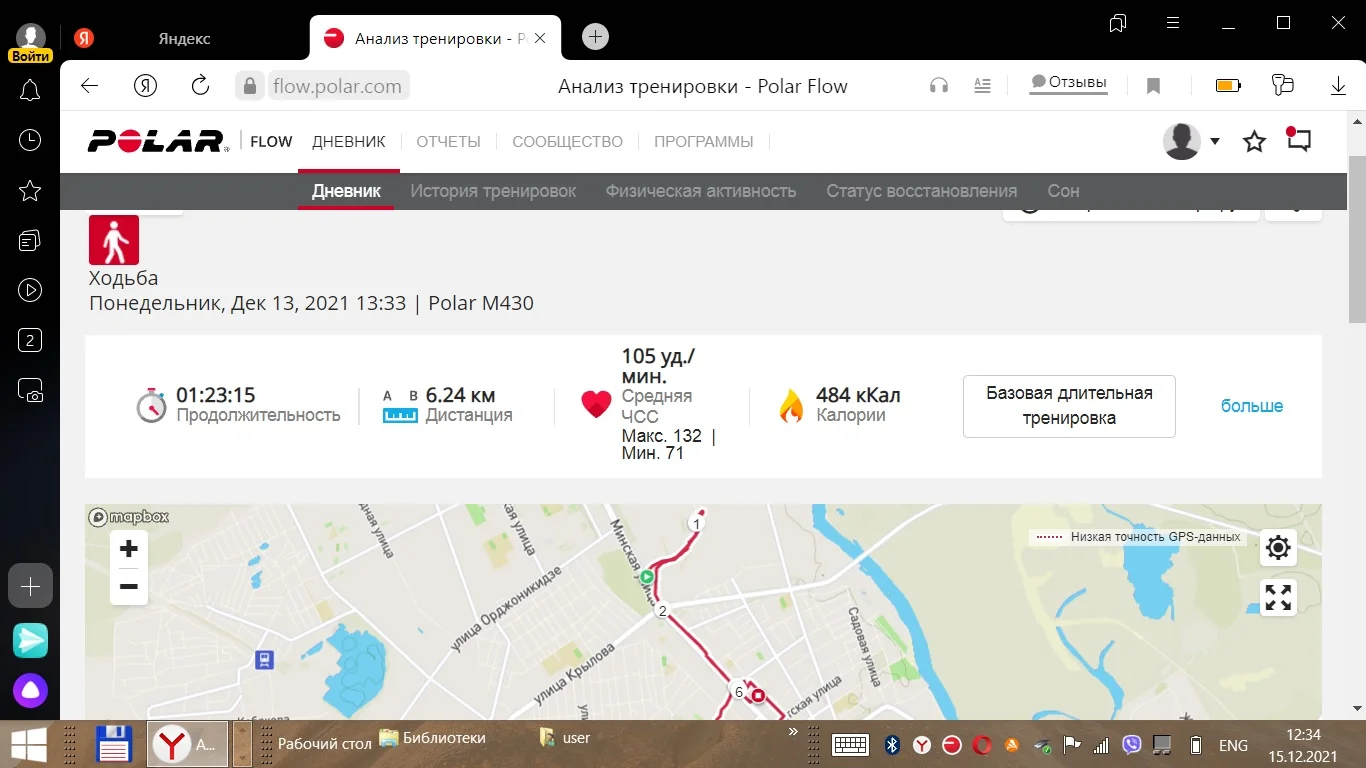
Task: Open the collections icon in browser sidebar
Action: (x=30, y=240)
